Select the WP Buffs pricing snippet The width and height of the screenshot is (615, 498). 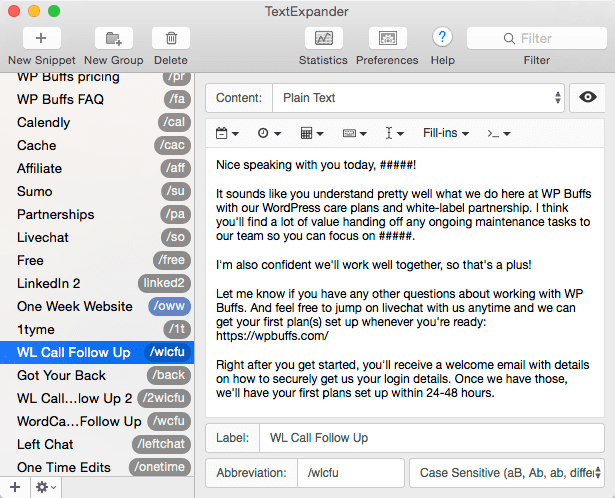pyautogui.click(x=97, y=80)
